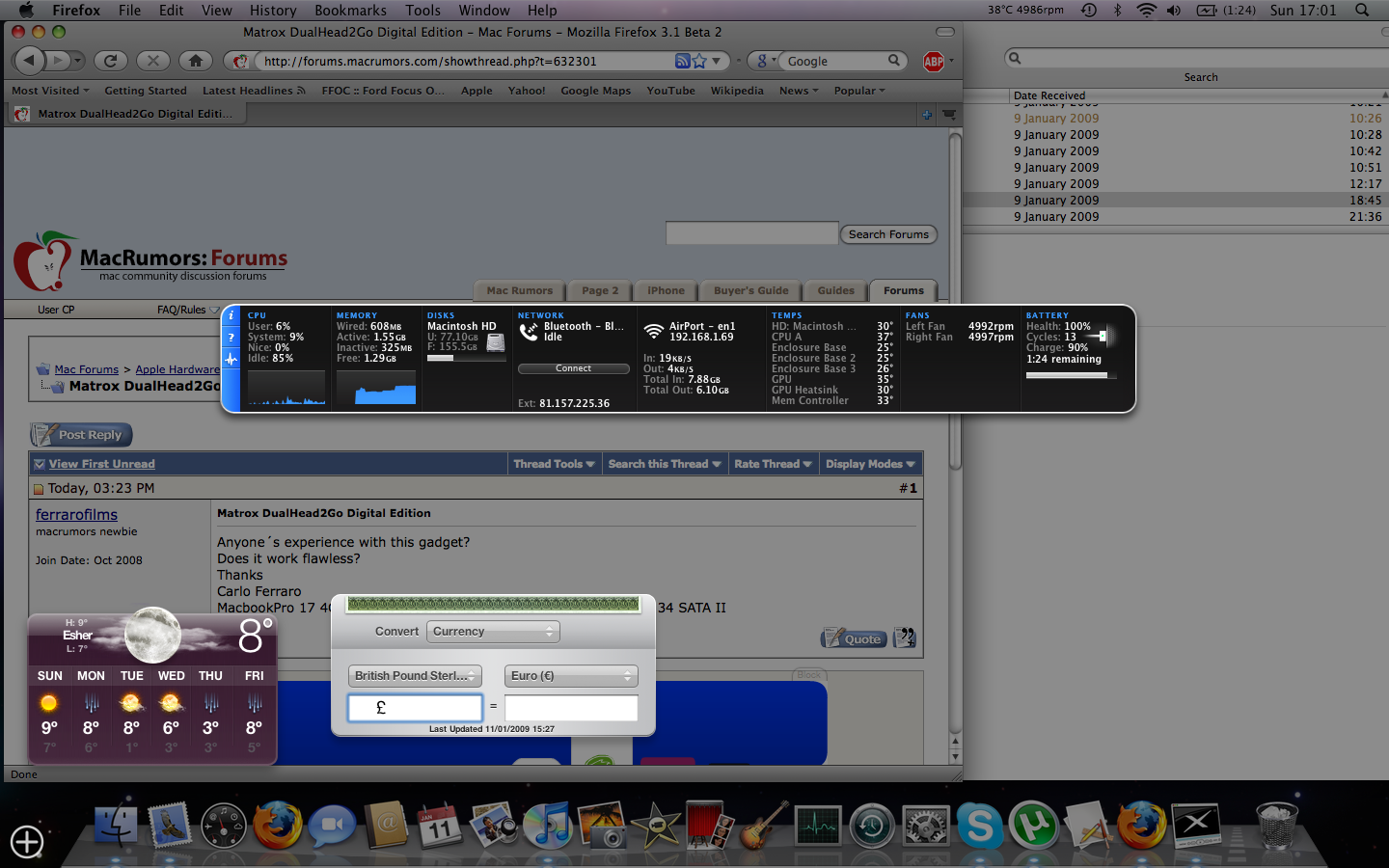The image size is (1389, 868).
Task: Click Connect button in iStat Bluetooth
Action: (x=573, y=368)
